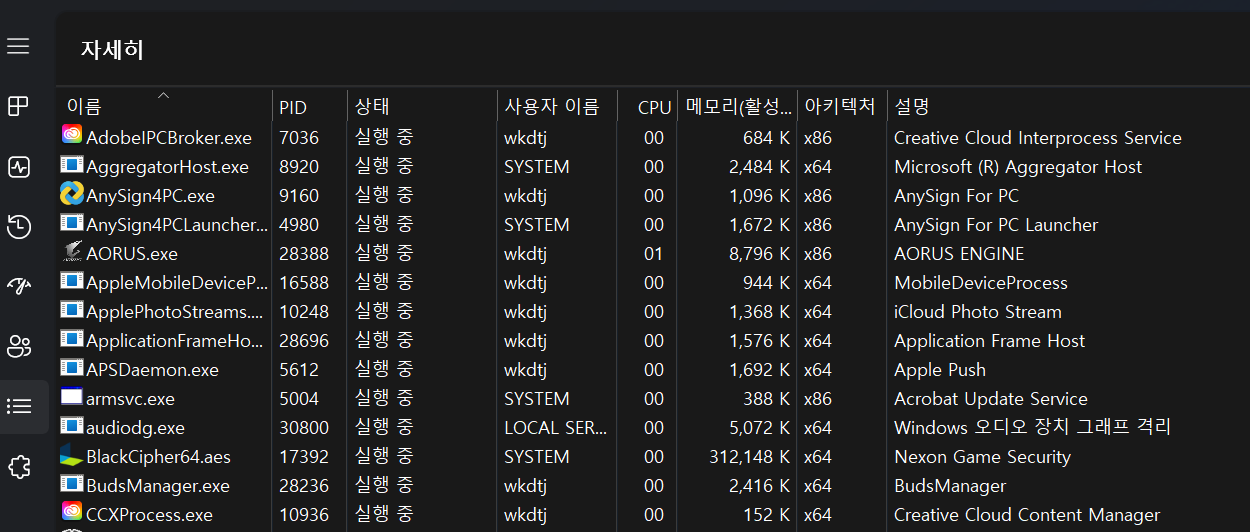Open the Processes page icon in sidebar

point(18,107)
